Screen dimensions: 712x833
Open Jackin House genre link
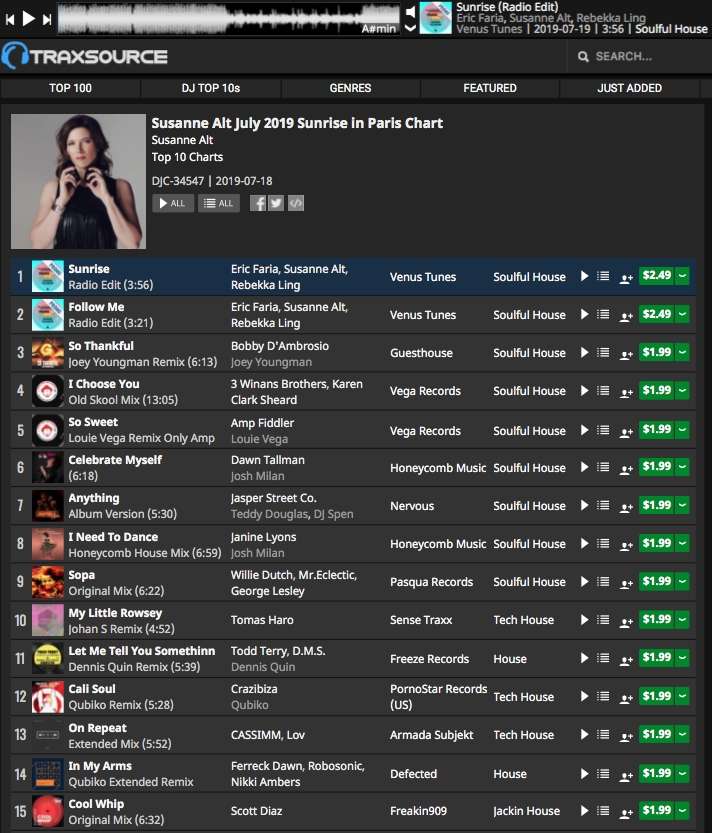pyautogui.click(x=527, y=811)
